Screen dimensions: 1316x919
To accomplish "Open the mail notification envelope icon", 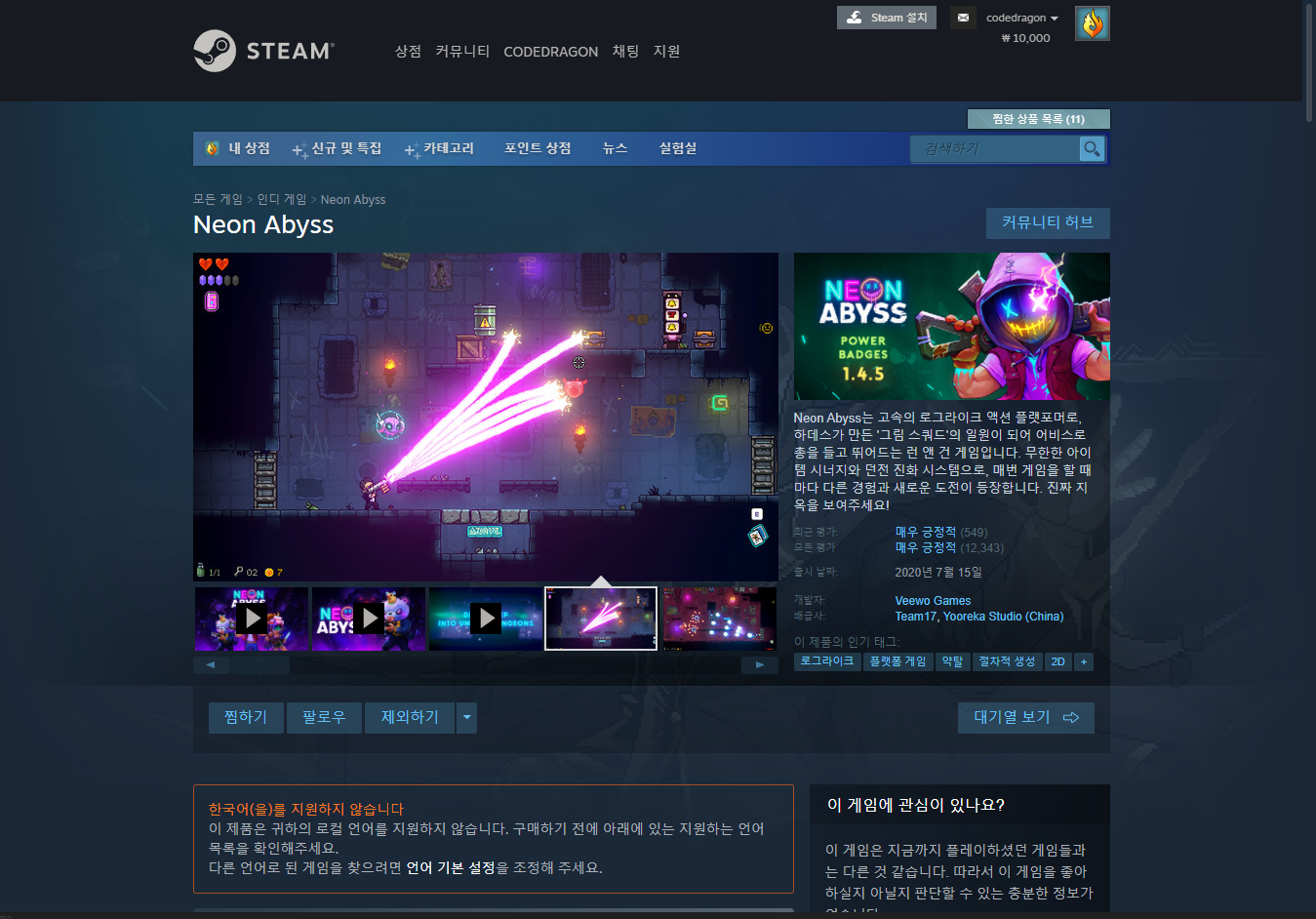I will (x=963, y=18).
